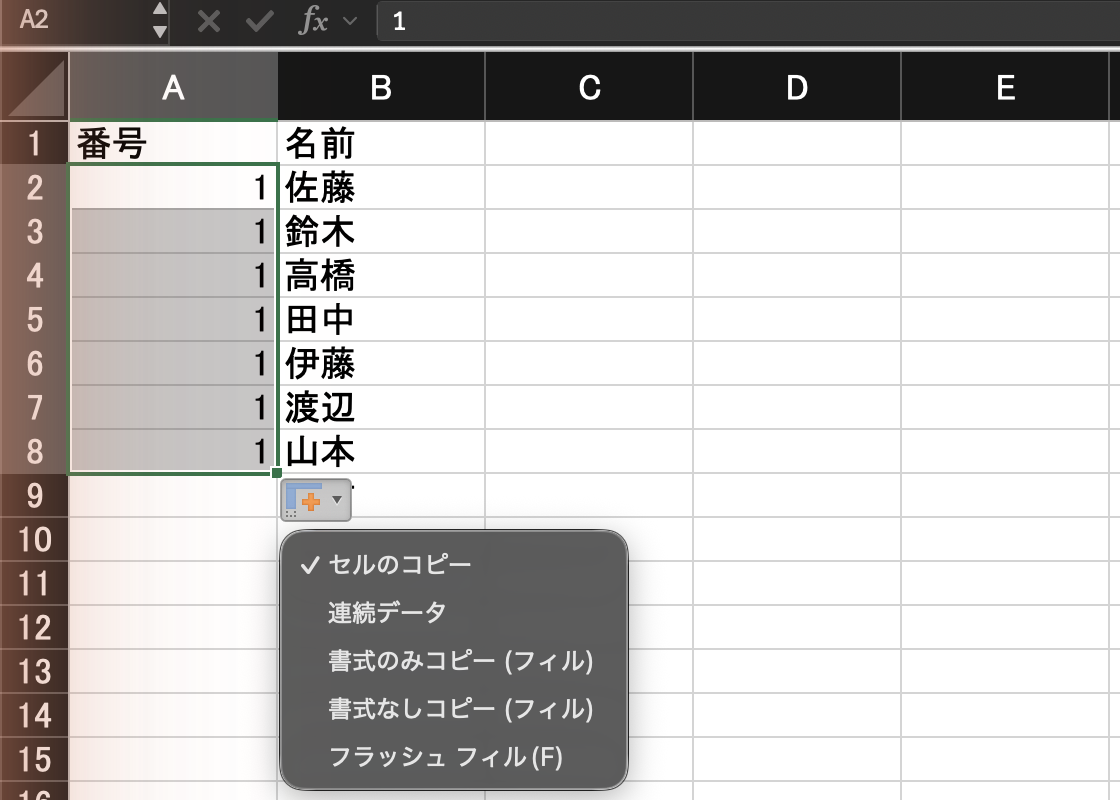Viewport: 1120px width, 800px height.
Task: Select row 1 header
Action: [x=34, y=144]
